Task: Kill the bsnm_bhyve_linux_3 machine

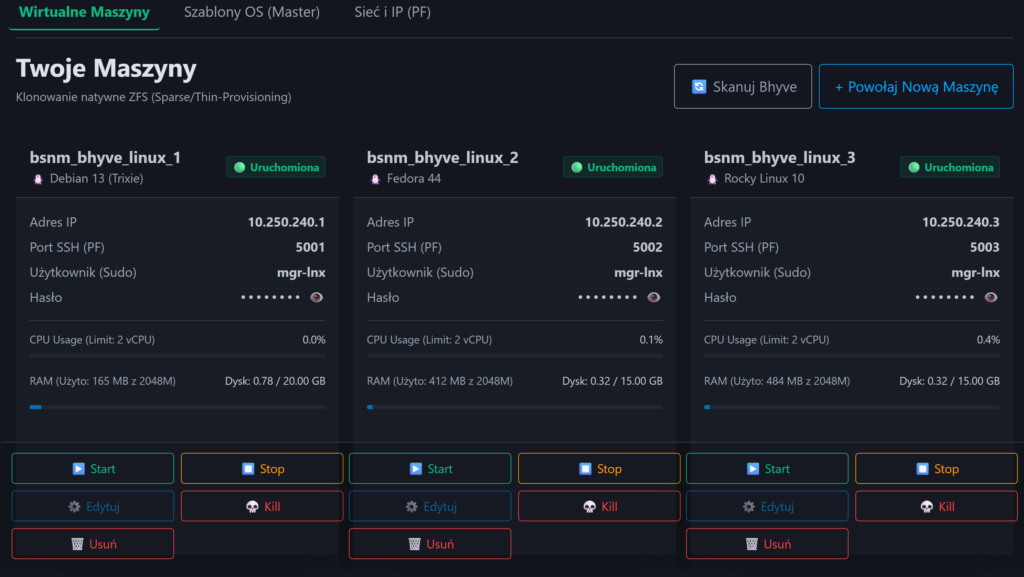Action: 936,507
